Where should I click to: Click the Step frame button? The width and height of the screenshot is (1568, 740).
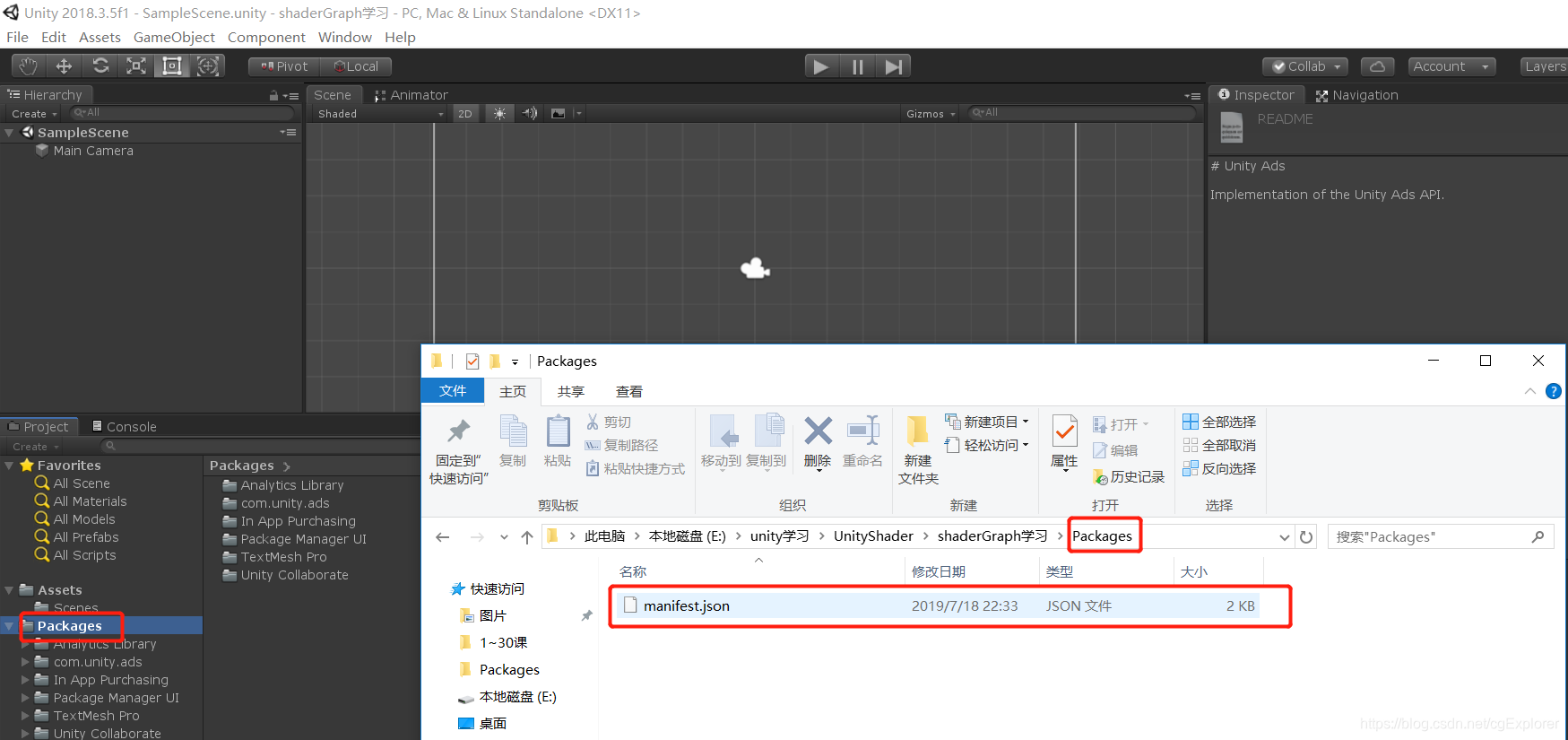tap(893, 66)
